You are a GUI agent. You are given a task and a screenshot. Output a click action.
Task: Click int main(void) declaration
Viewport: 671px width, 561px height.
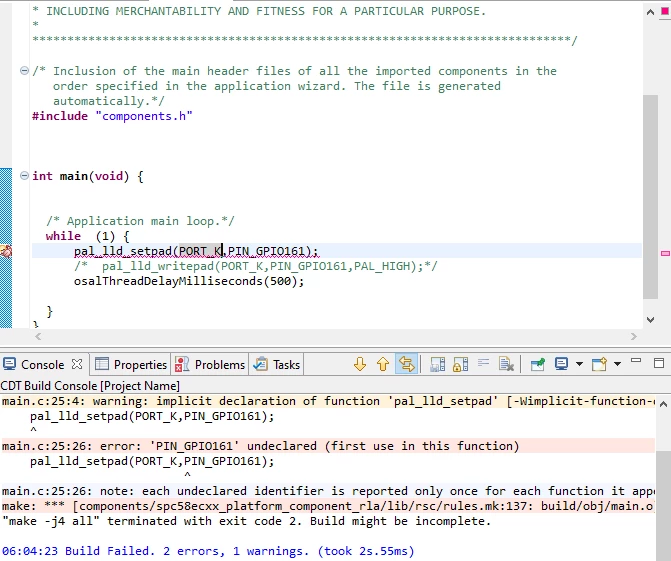point(88,176)
